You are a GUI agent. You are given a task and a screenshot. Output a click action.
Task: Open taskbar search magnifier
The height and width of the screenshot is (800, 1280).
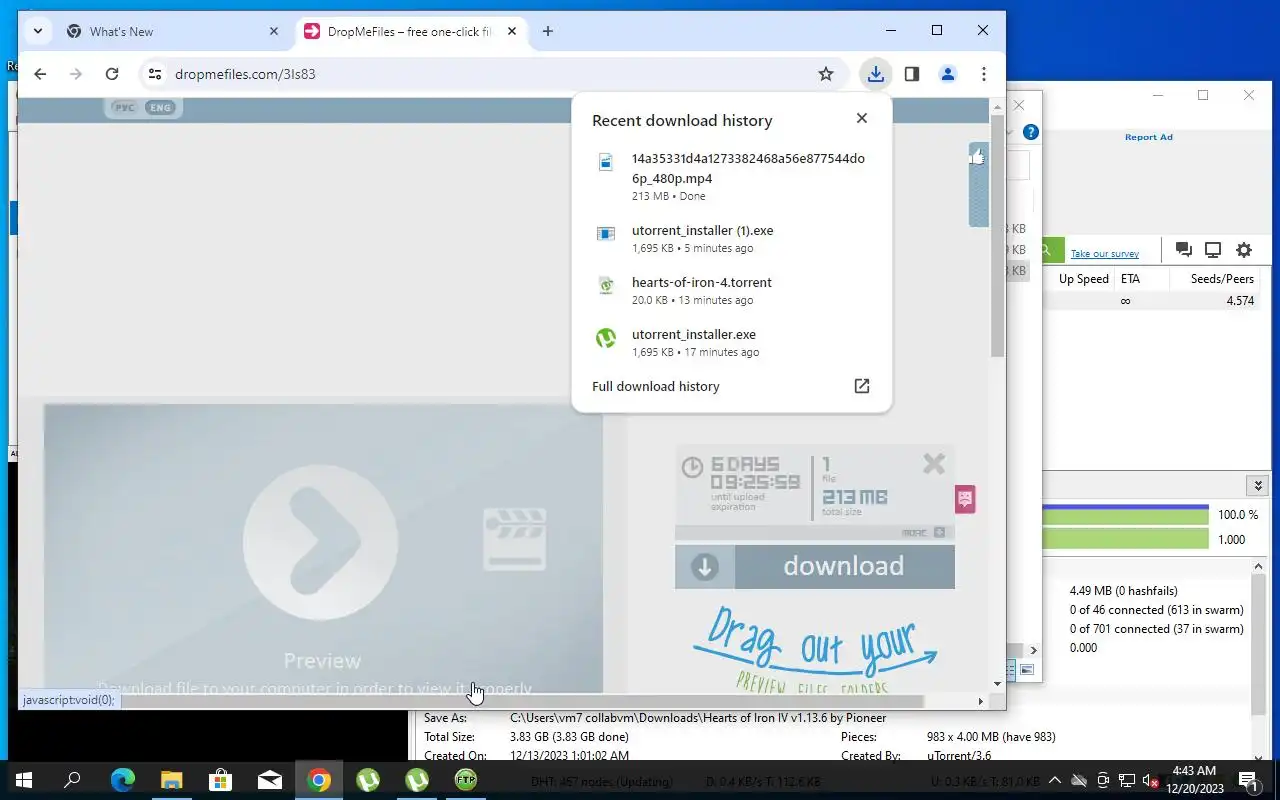tap(73, 780)
